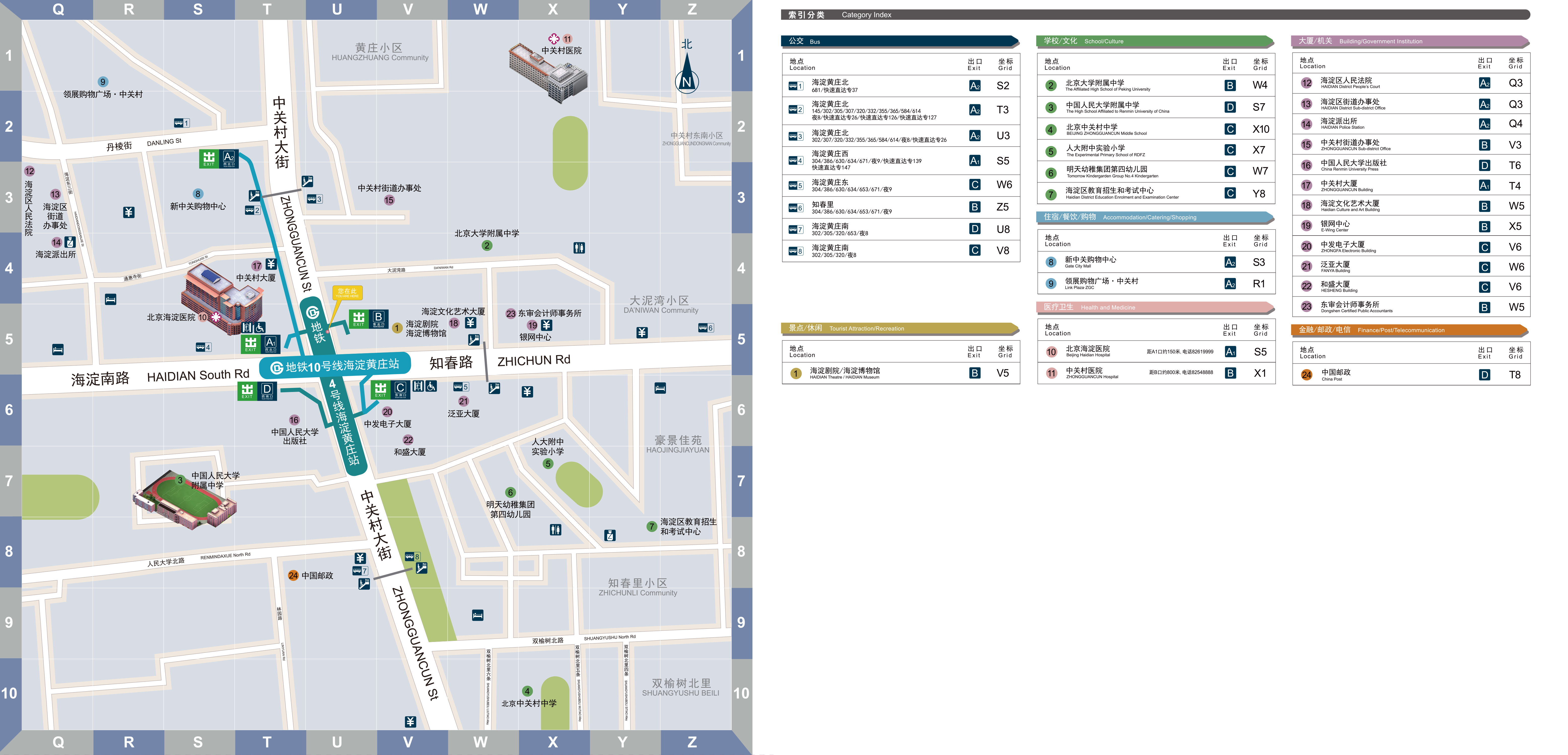Click 'HAIDIAN South Rd' road label
This screenshot has height=755, width=1568.
198,376
